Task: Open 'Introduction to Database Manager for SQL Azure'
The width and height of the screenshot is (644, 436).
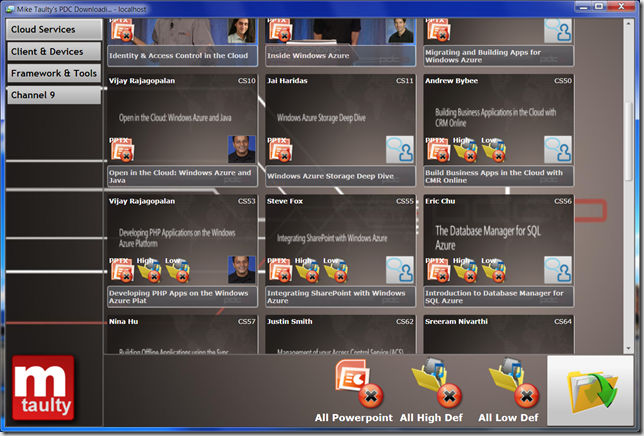Action: coord(499,296)
